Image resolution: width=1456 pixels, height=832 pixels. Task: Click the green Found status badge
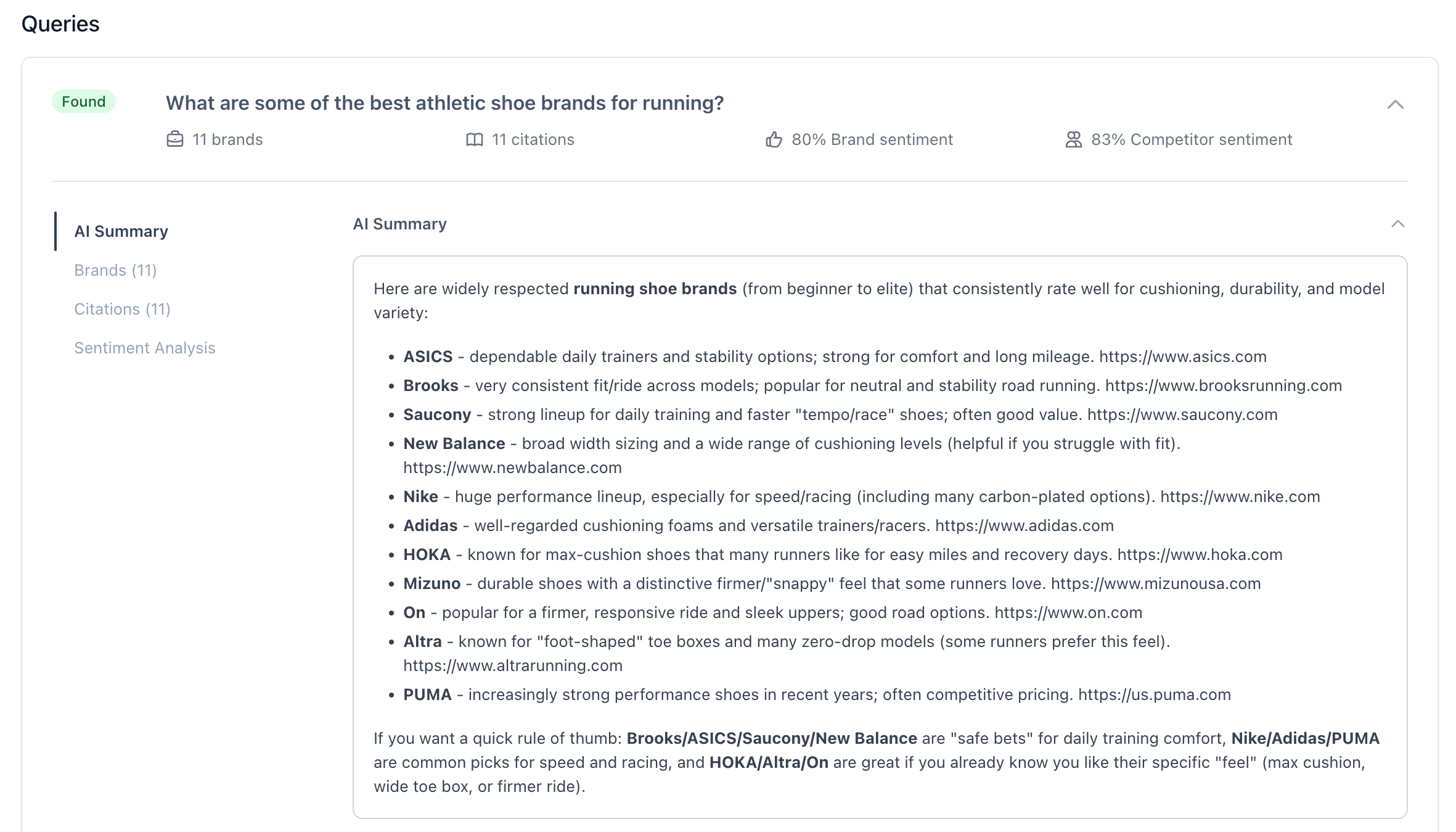tap(84, 102)
